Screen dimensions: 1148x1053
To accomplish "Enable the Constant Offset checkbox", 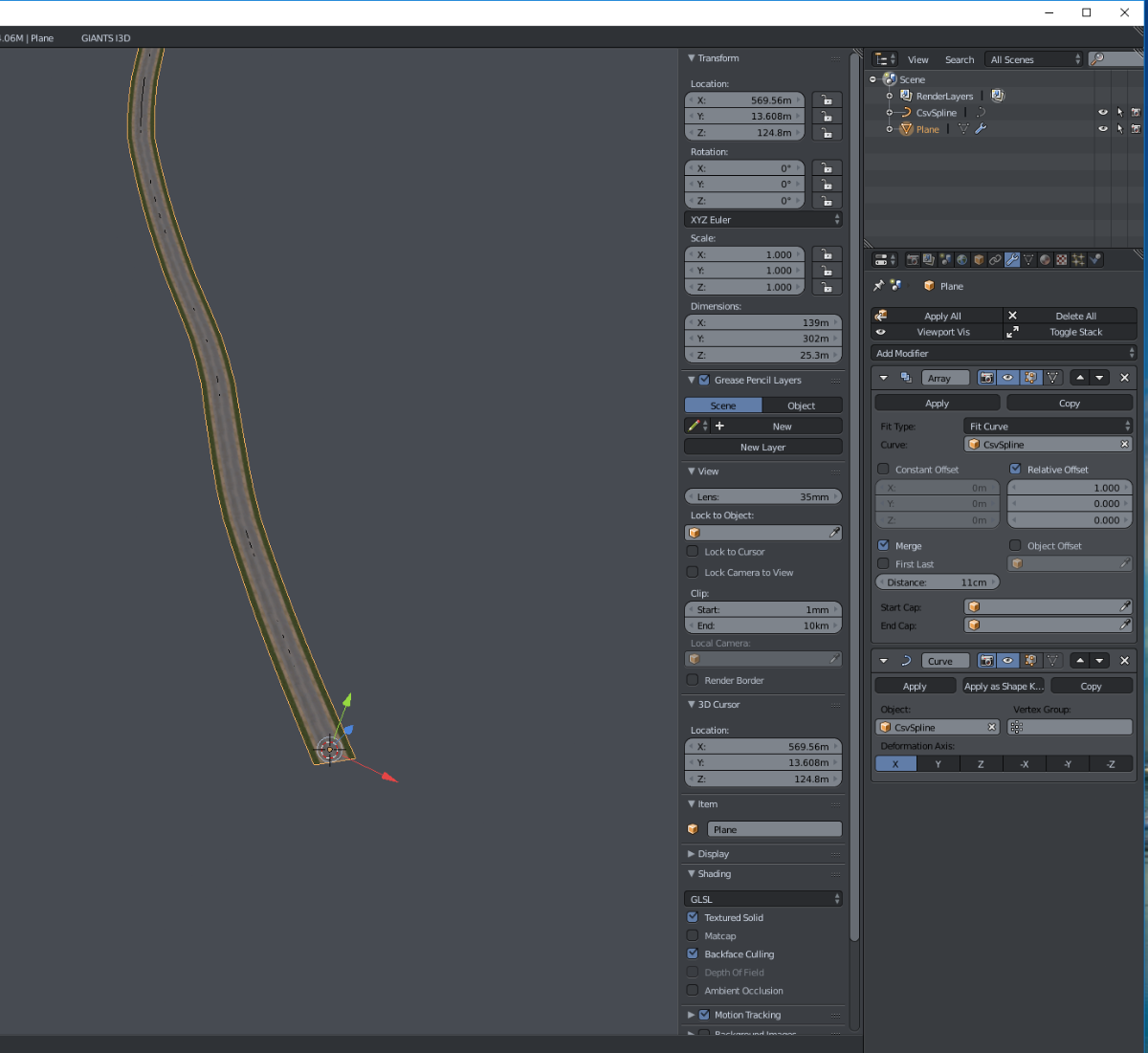I will point(883,470).
